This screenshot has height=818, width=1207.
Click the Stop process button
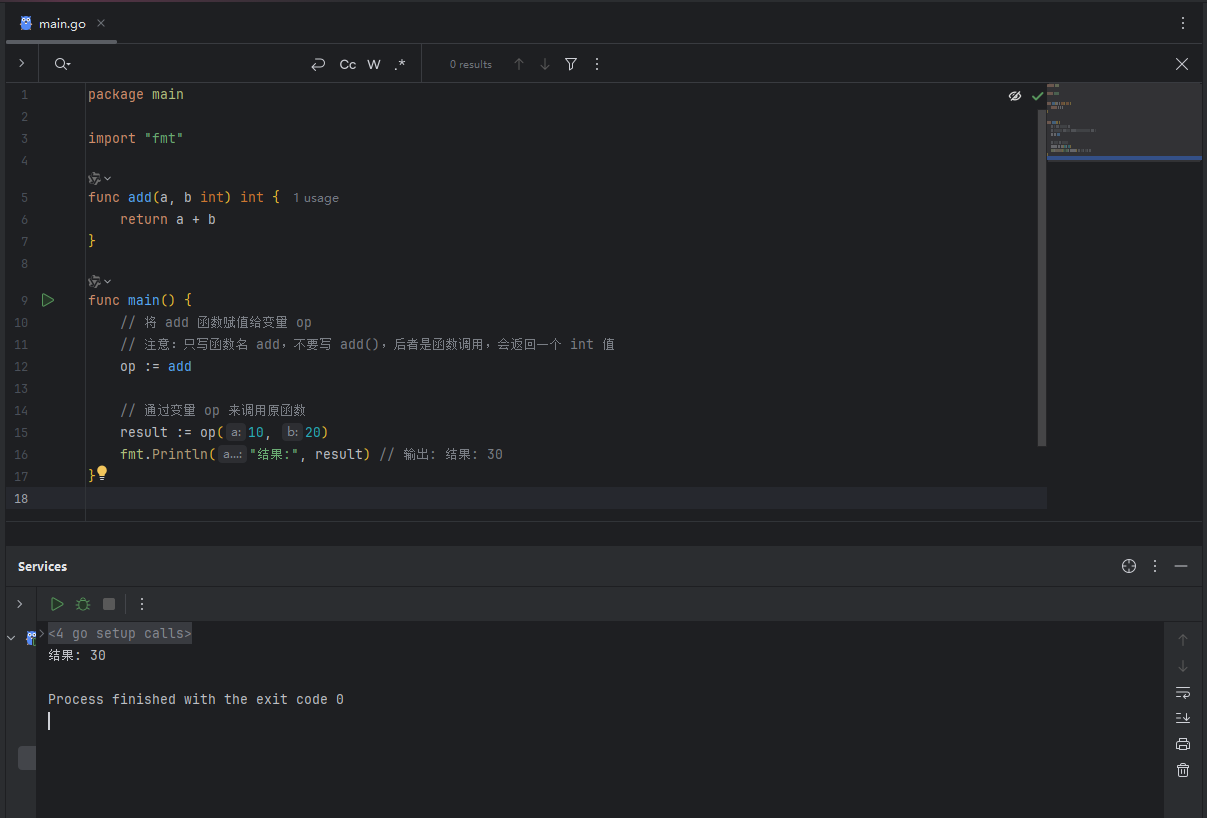tap(109, 604)
